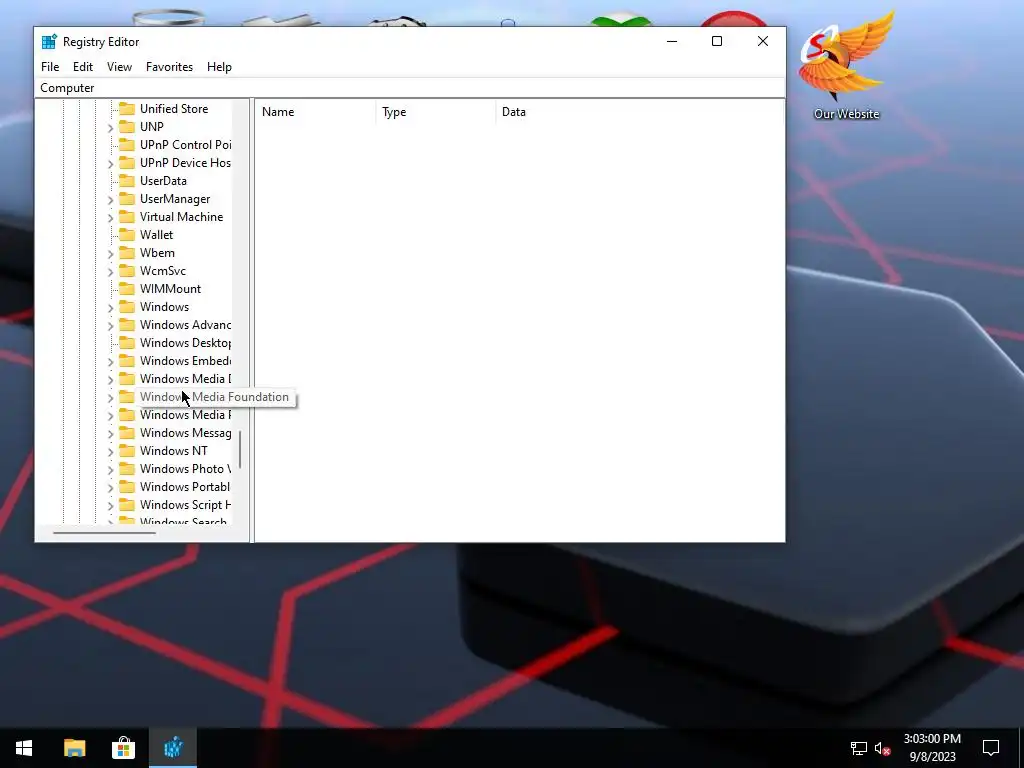Open the File menu
The width and height of the screenshot is (1024, 768).
50,67
